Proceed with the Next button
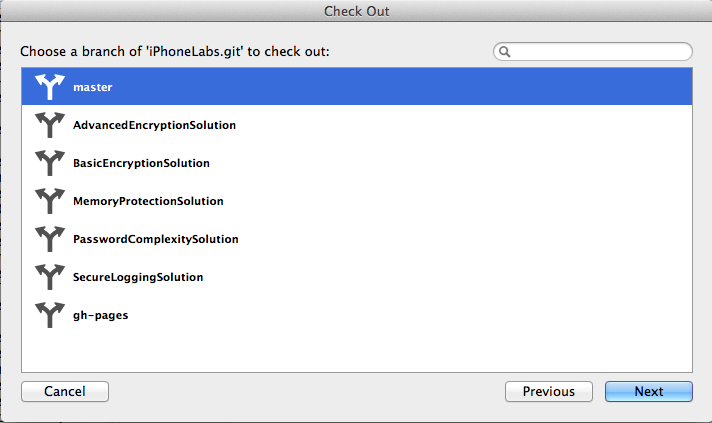Image resolution: width=712 pixels, height=423 pixels. pos(648,391)
